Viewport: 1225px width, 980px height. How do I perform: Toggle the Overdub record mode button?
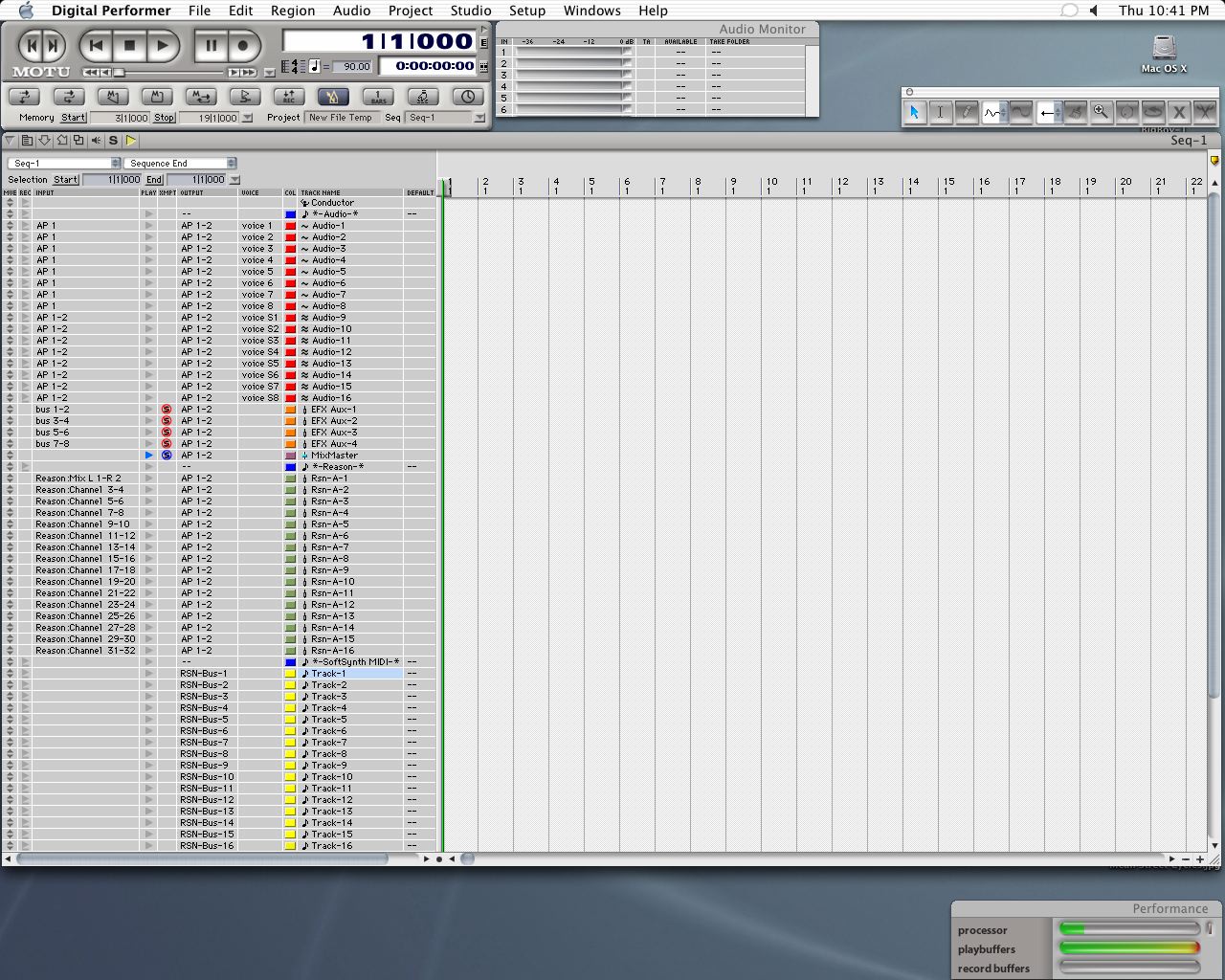[289, 97]
